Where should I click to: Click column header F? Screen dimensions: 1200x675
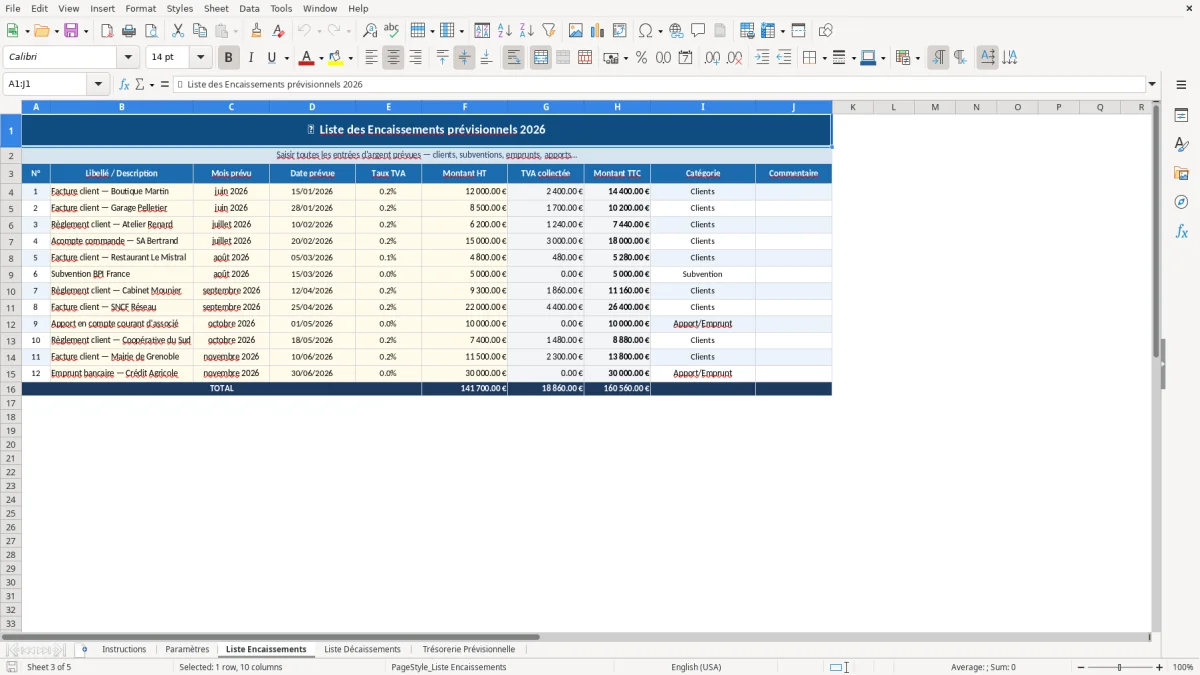pyautogui.click(x=464, y=107)
